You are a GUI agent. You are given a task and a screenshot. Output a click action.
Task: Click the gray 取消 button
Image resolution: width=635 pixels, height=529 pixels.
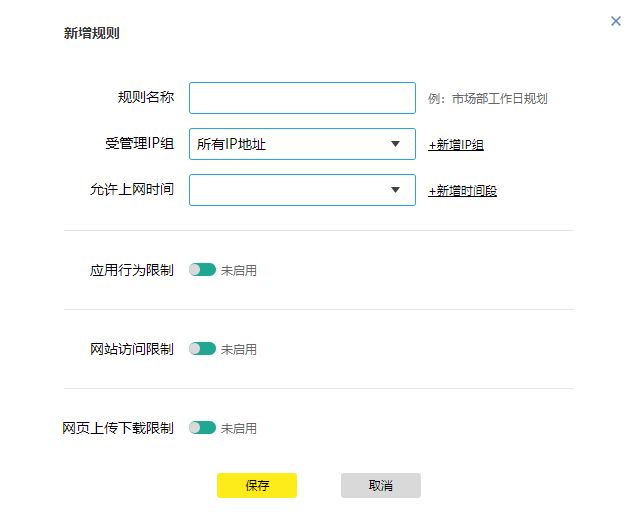381,485
